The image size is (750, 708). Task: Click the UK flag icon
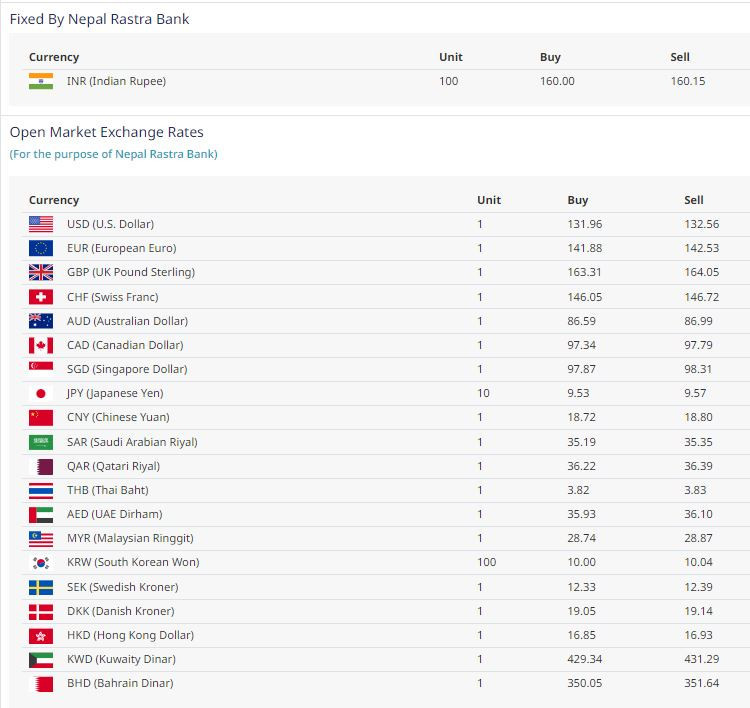tap(41, 272)
